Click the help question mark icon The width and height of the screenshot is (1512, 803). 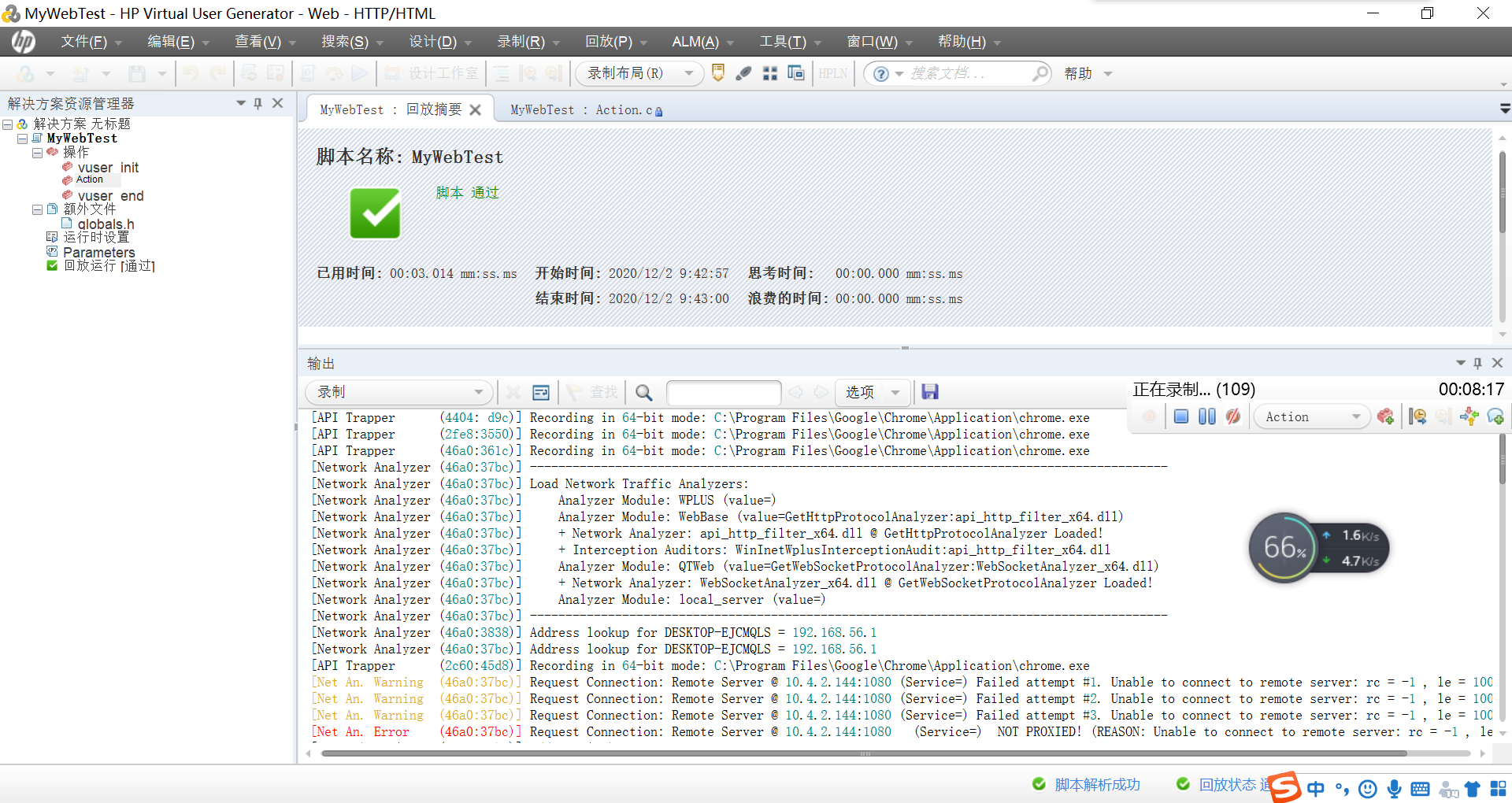click(881, 73)
